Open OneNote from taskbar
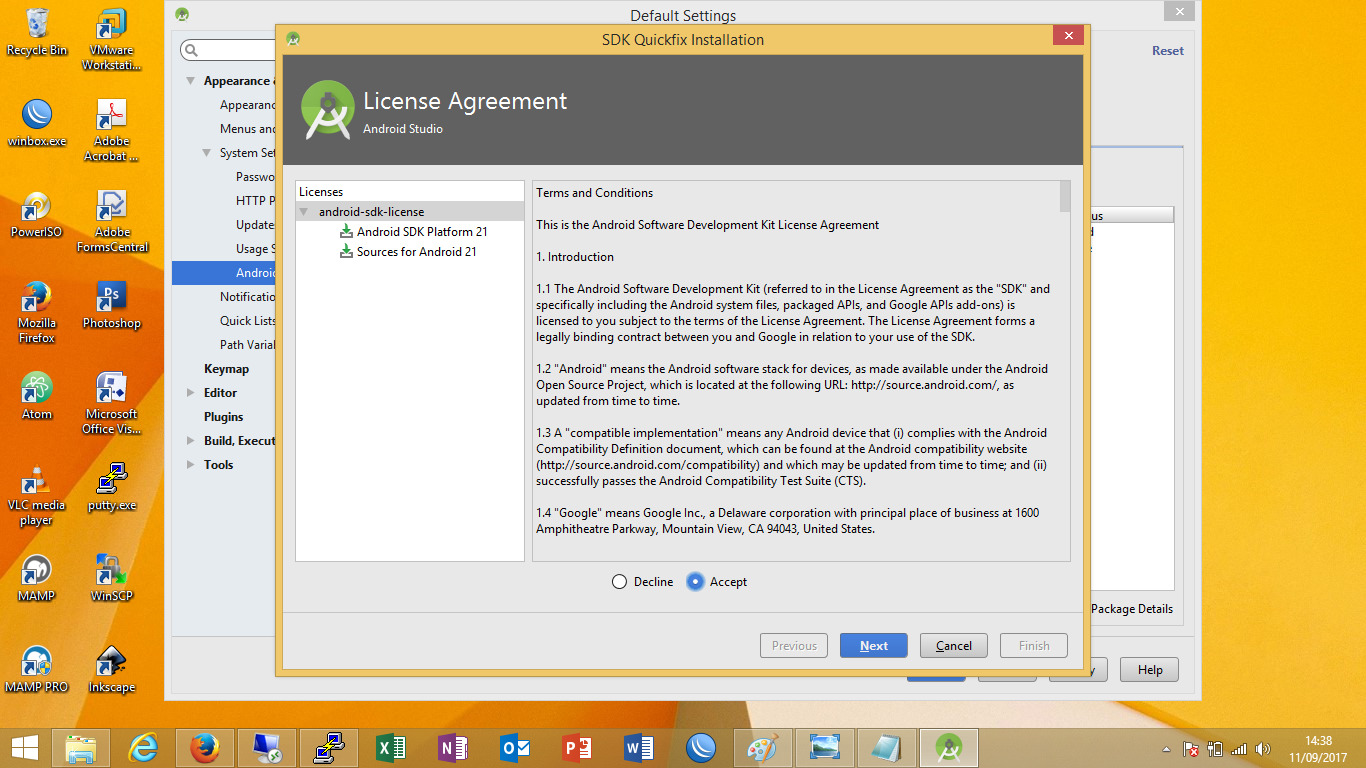Viewport: 1366px width, 768px height. (453, 748)
